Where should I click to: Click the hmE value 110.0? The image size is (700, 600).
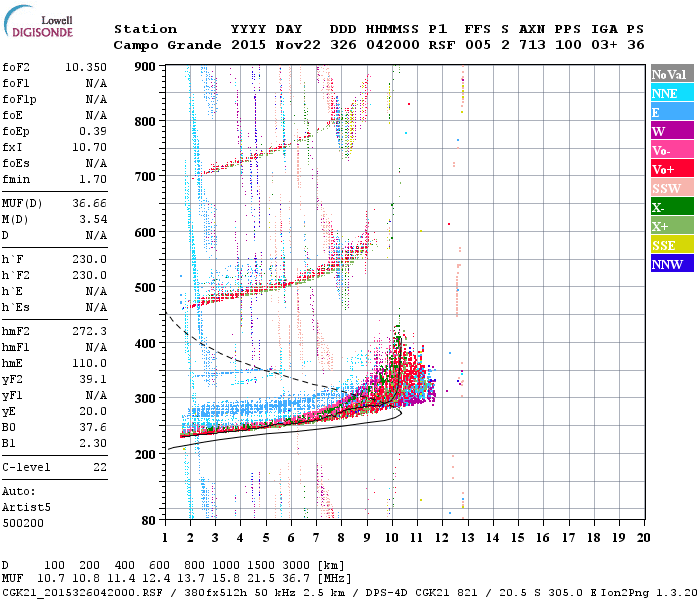point(89,363)
